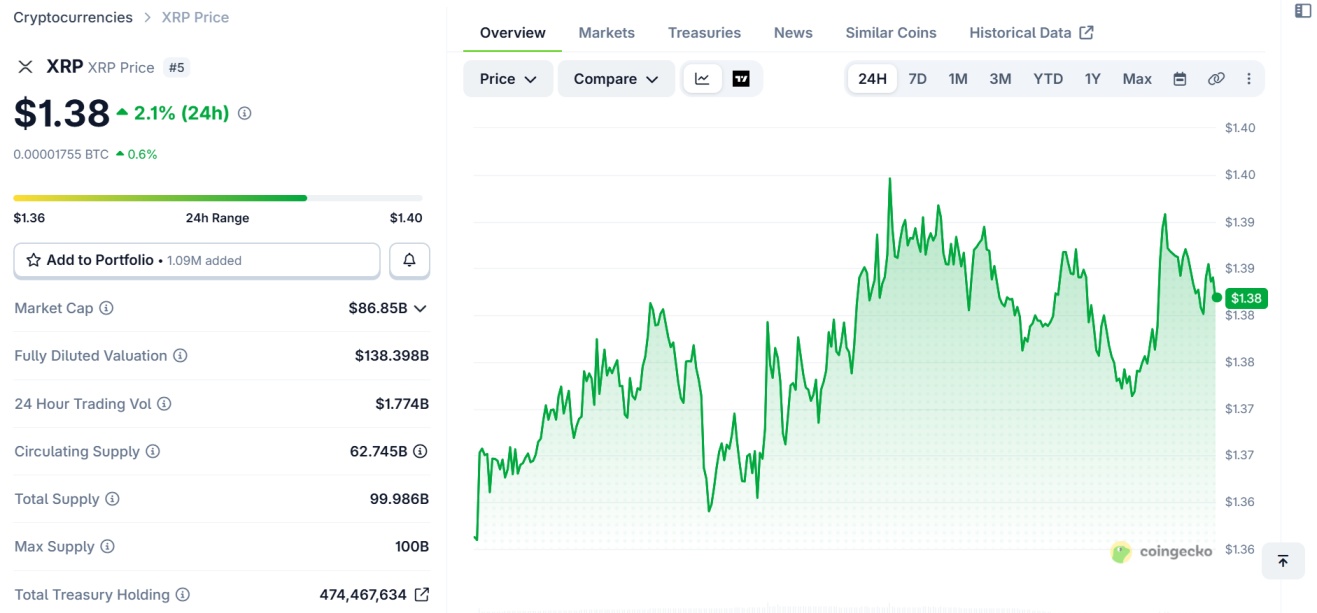Screen dimensions: 1317x613
Task: Open the Price dropdown
Action: (x=508, y=79)
